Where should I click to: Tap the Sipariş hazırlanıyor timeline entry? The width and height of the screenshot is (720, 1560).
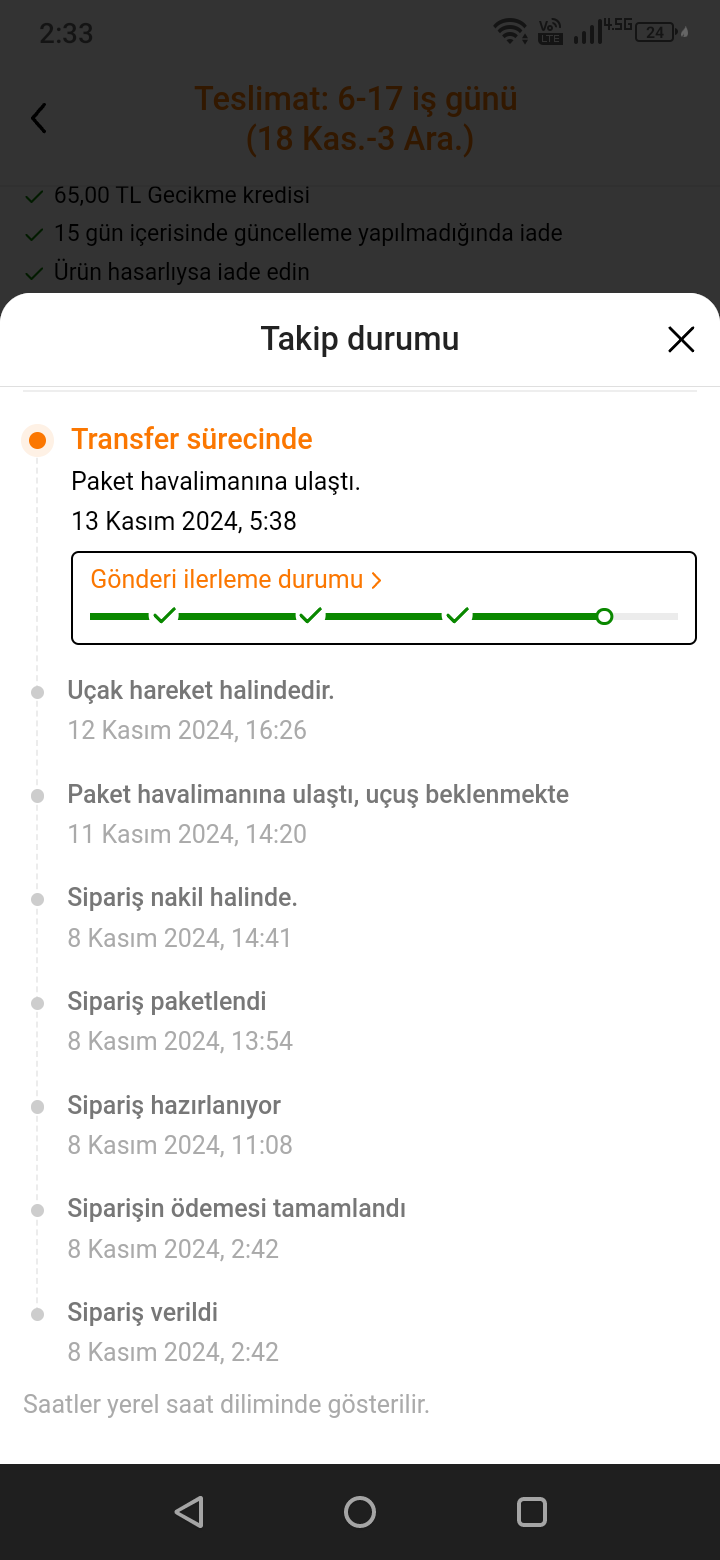[x=174, y=1105]
